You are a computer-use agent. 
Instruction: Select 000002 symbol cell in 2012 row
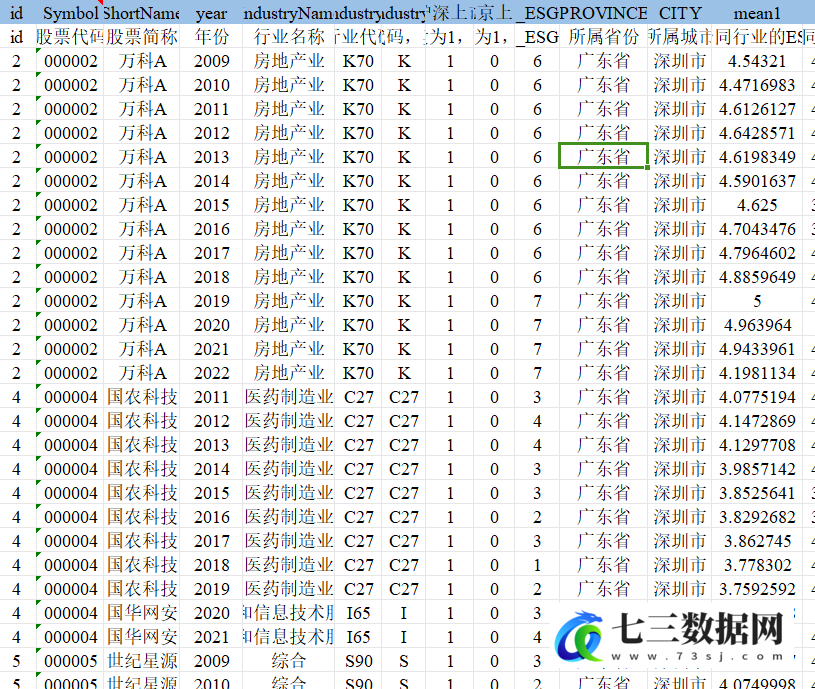click(x=70, y=133)
